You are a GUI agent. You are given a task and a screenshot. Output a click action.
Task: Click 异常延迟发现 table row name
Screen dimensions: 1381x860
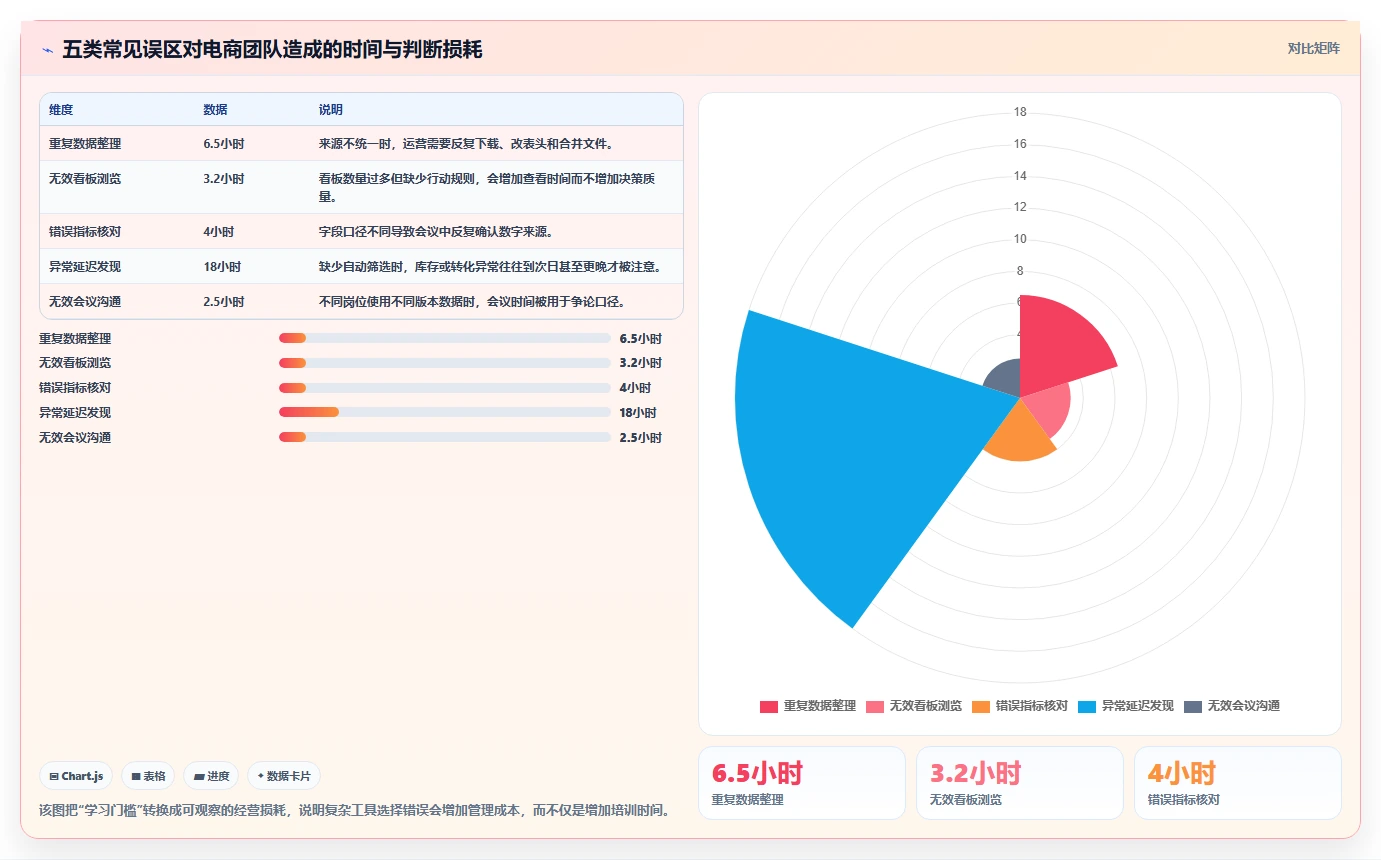point(85,267)
